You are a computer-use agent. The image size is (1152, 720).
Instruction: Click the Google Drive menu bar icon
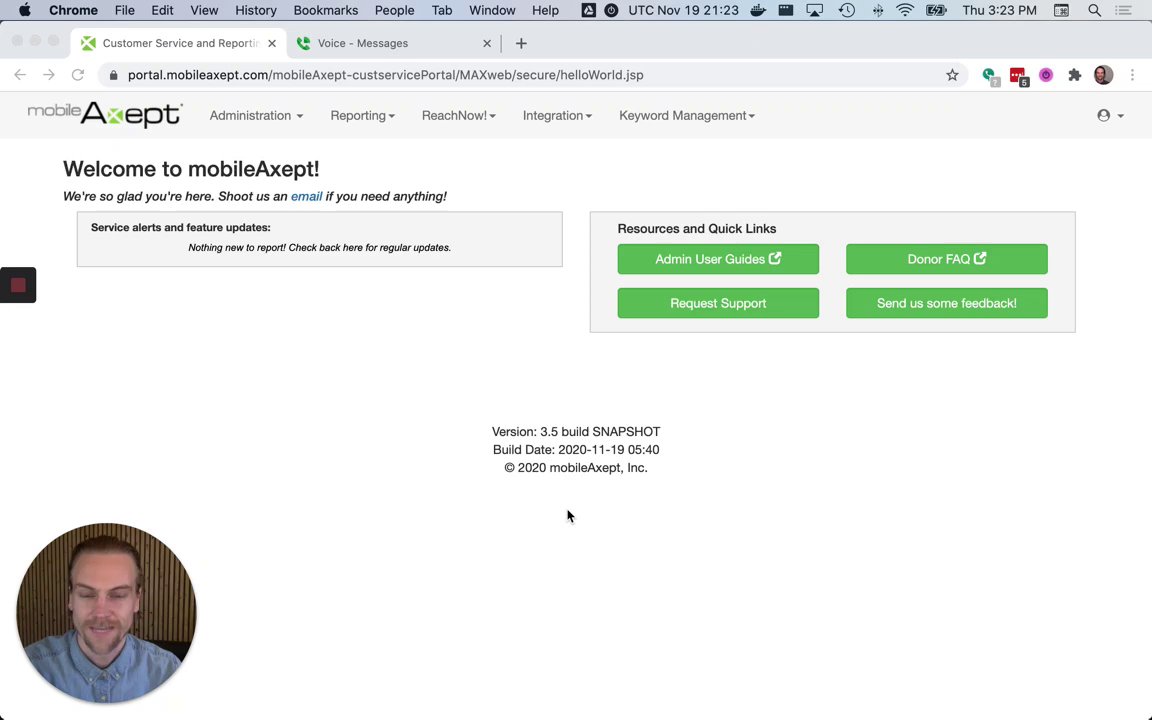[x=588, y=10]
